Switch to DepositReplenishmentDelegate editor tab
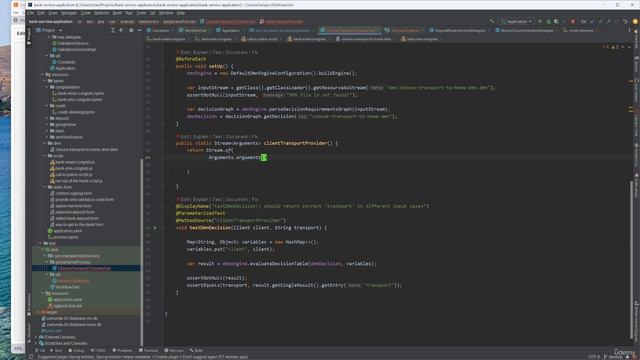 point(459,31)
